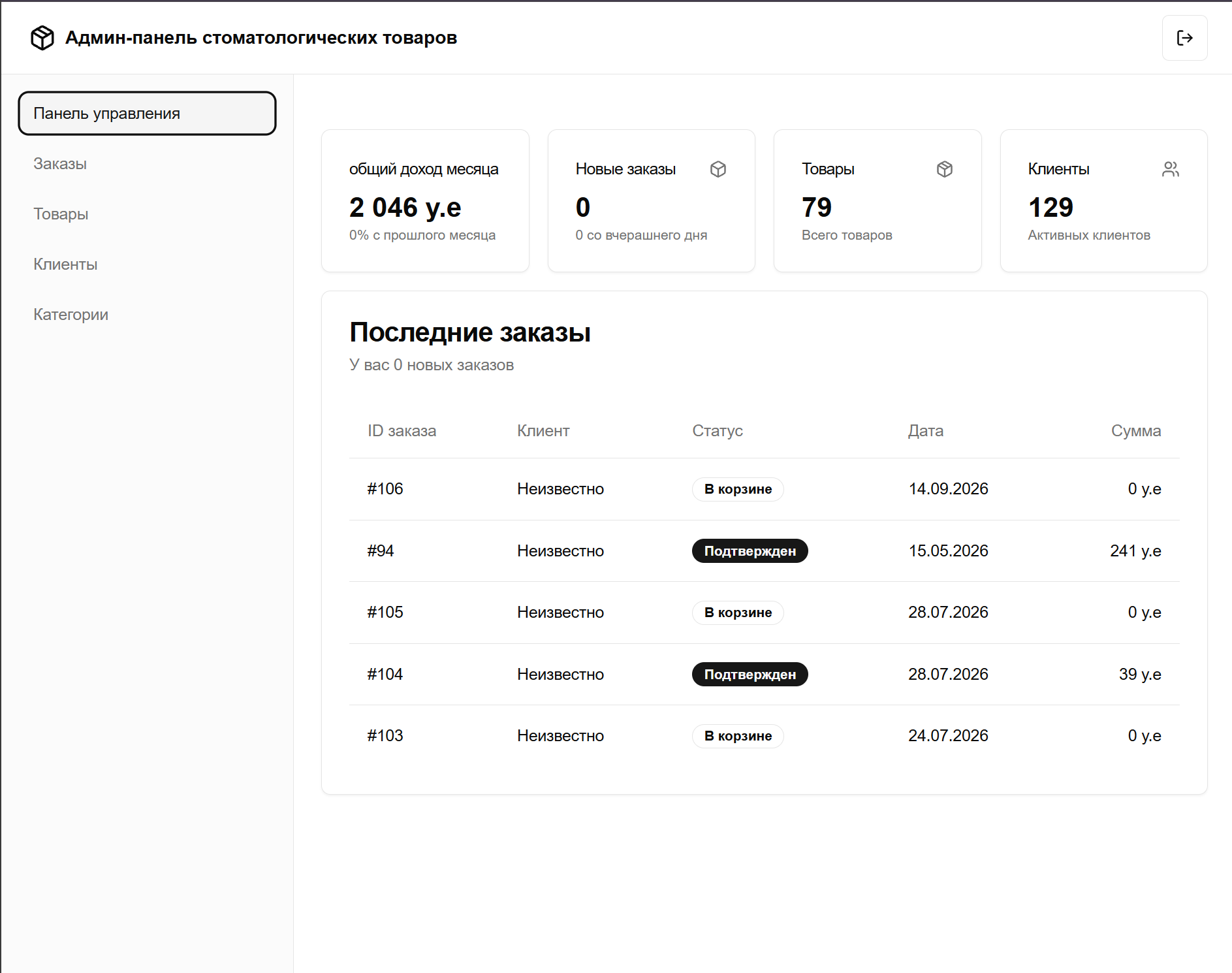Click the В корзине badge for order #103
1232x973 pixels.
click(x=738, y=736)
